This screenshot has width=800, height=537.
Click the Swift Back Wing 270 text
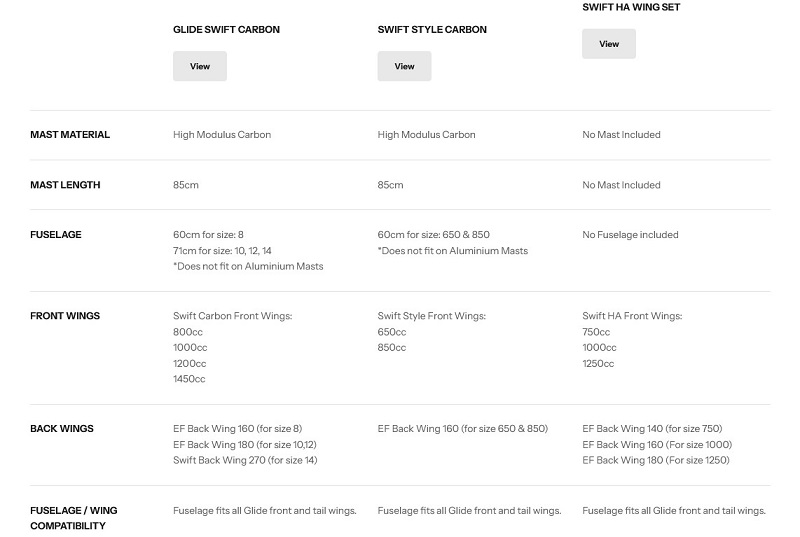[x=245, y=460]
